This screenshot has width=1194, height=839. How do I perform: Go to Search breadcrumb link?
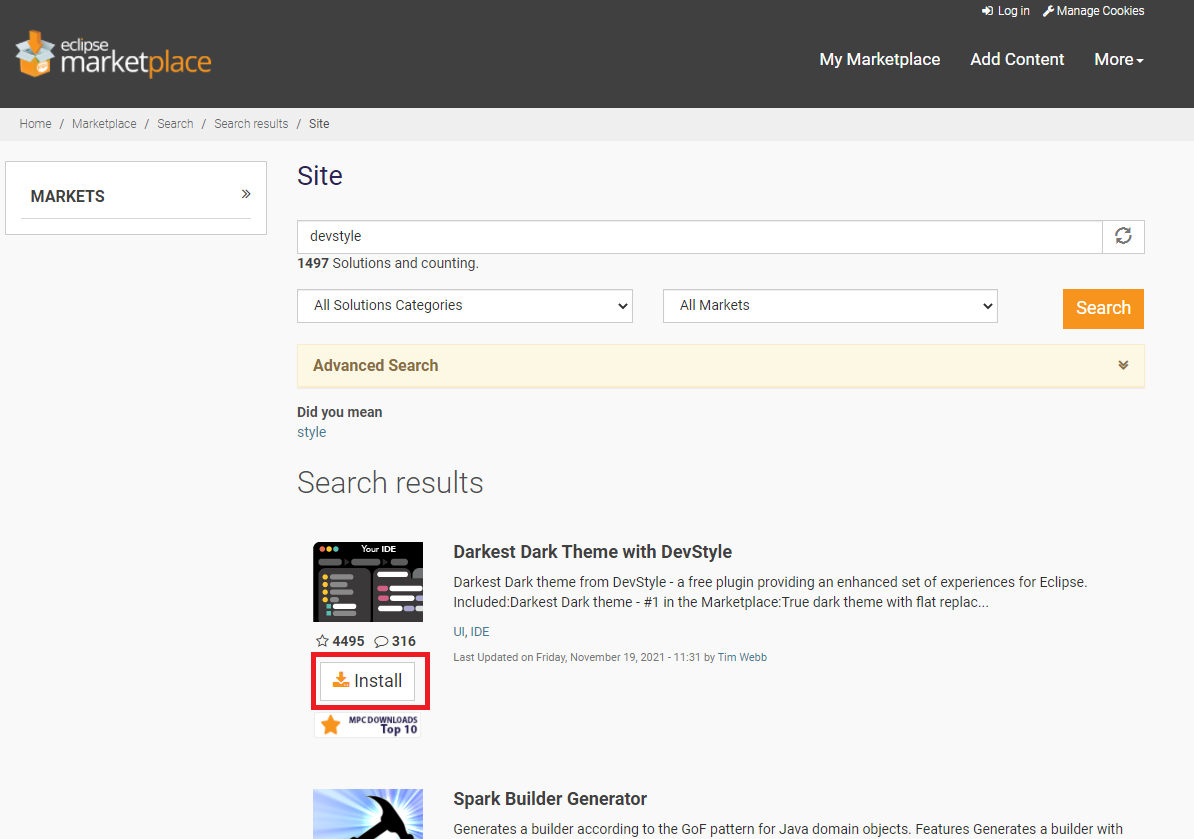click(175, 123)
